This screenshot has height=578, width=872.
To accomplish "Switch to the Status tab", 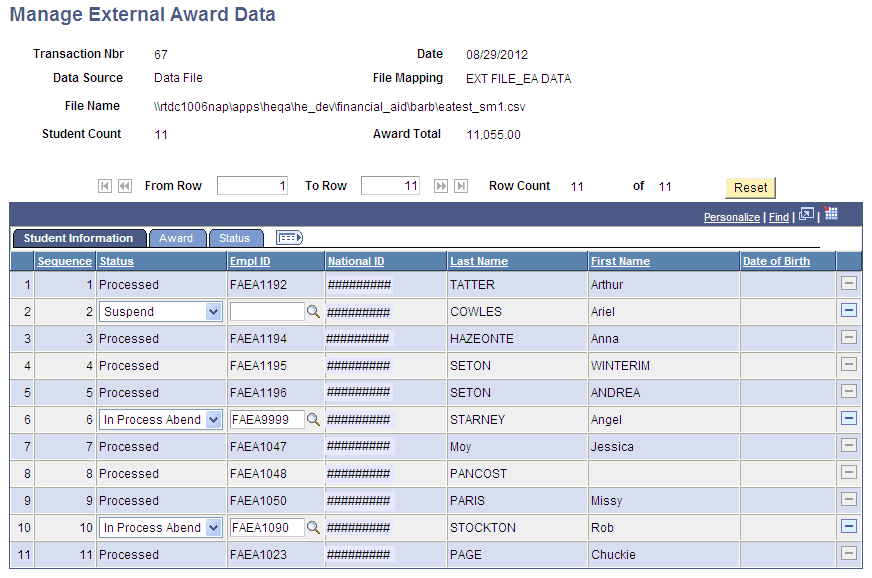I will pyautogui.click(x=236, y=238).
